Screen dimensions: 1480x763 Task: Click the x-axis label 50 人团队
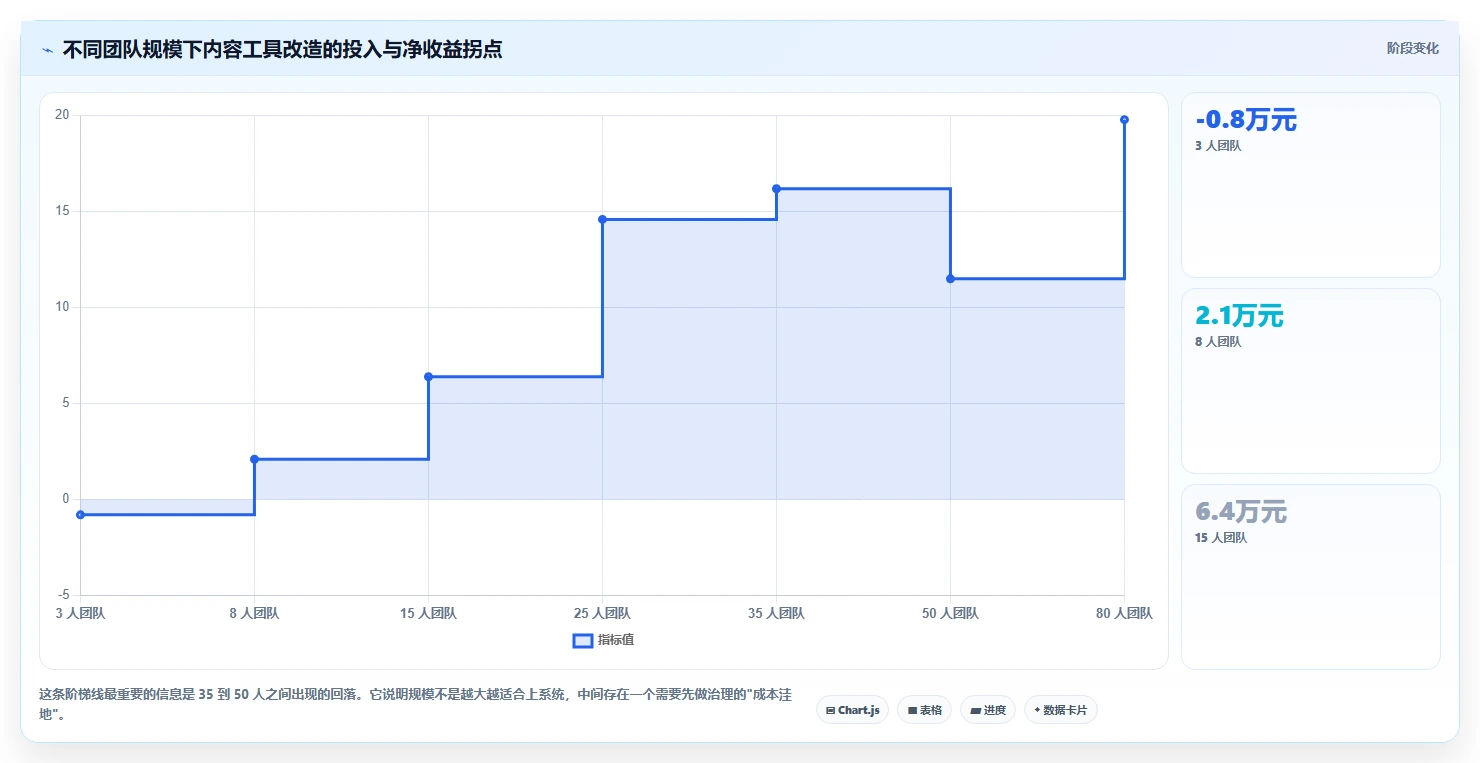pos(950,614)
